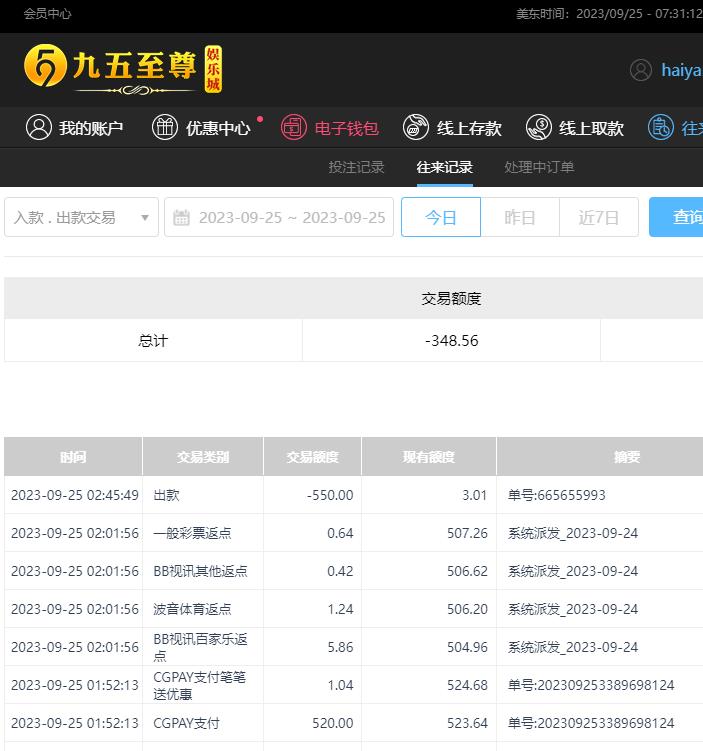Image resolution: width=703 pixels, height=751 pixels.
Task: Switch to the 处理中订单 tab
Action: click(539, 167)
